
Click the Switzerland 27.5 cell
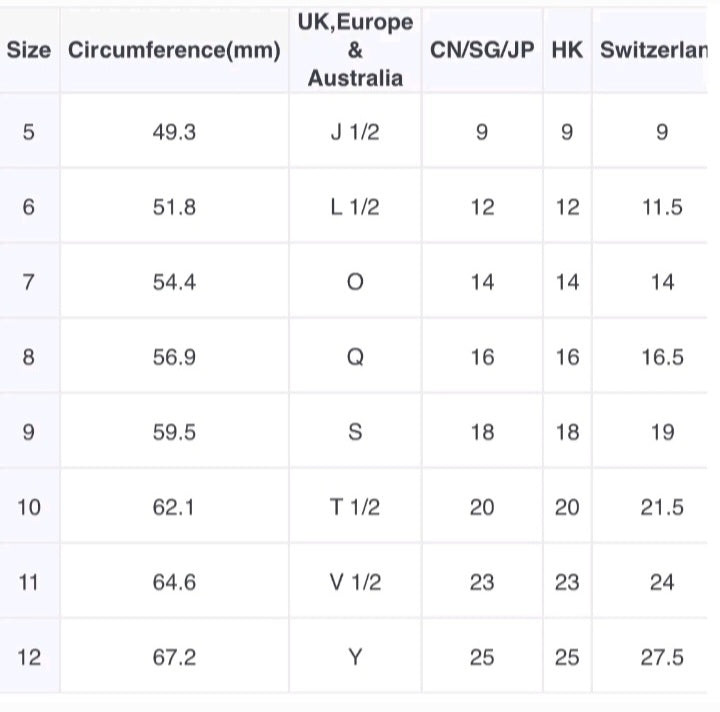click(662, 657)
